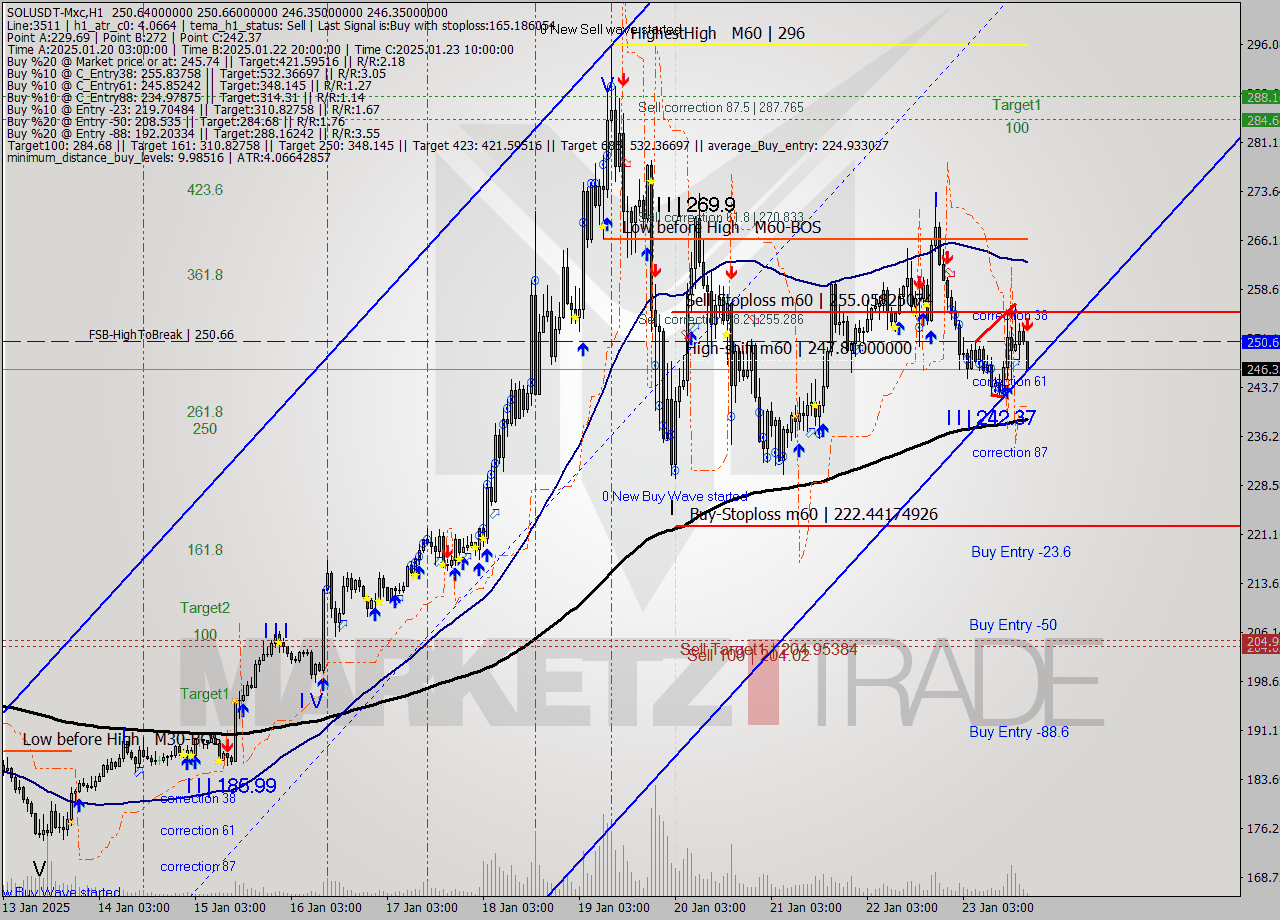
Task: Select the 'Sell correction 61.8 | 270.833' label
Action: pos(721,217)
